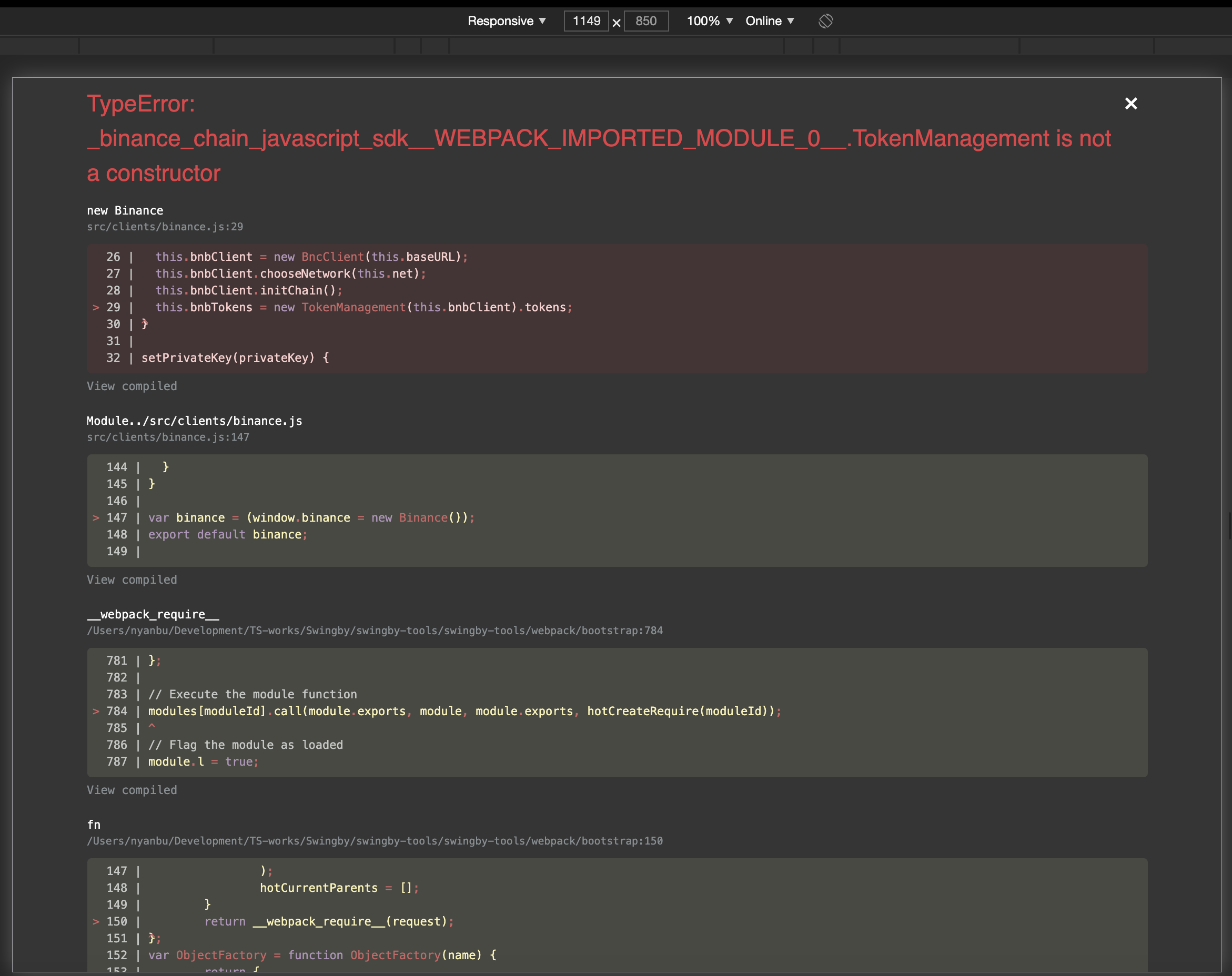
Task: Click View compiled under new Binance frame
Action: pyautogui.click(x=132, y=386)
